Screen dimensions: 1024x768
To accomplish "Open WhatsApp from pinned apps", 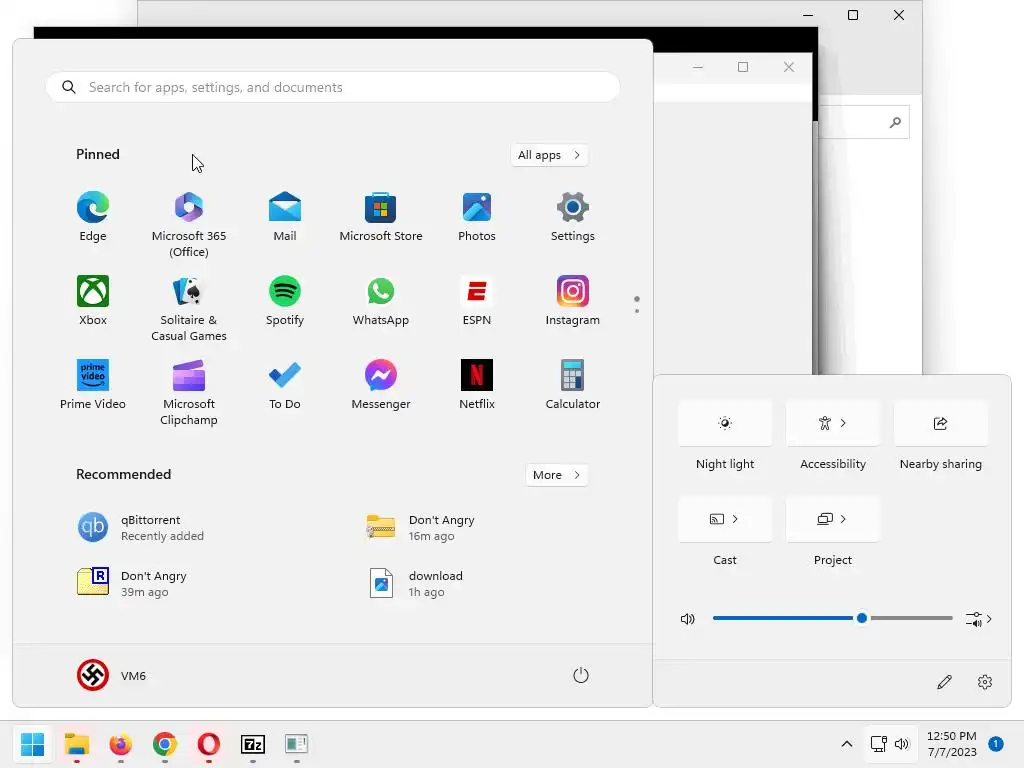I will [381, 301].
